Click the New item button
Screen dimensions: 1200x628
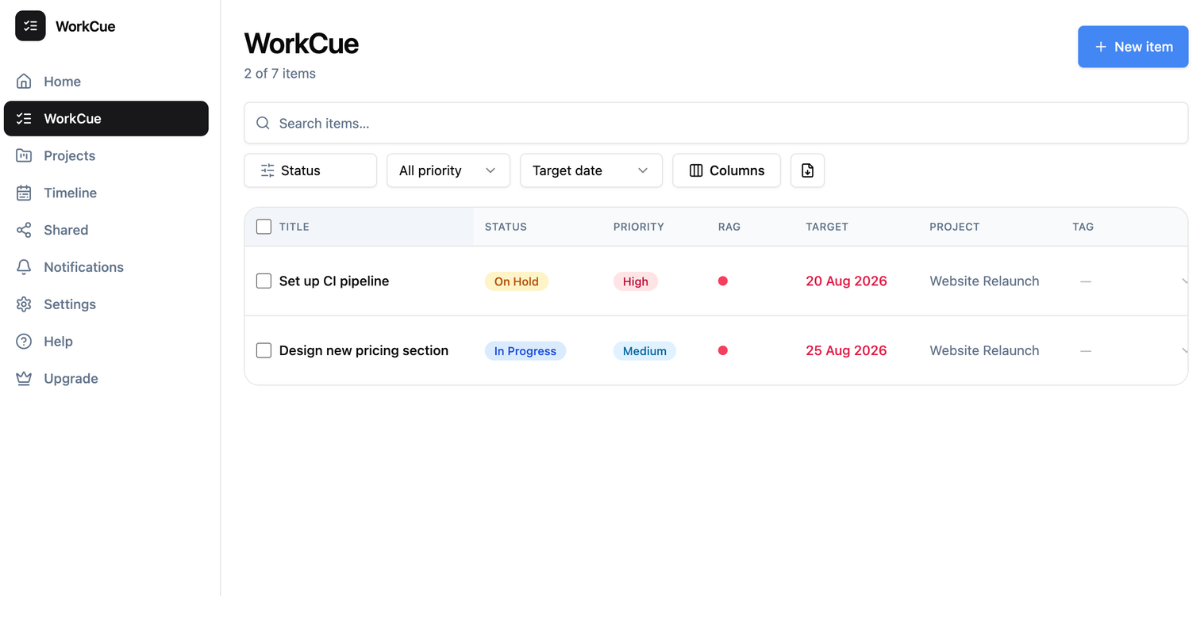click(1133, 47)
